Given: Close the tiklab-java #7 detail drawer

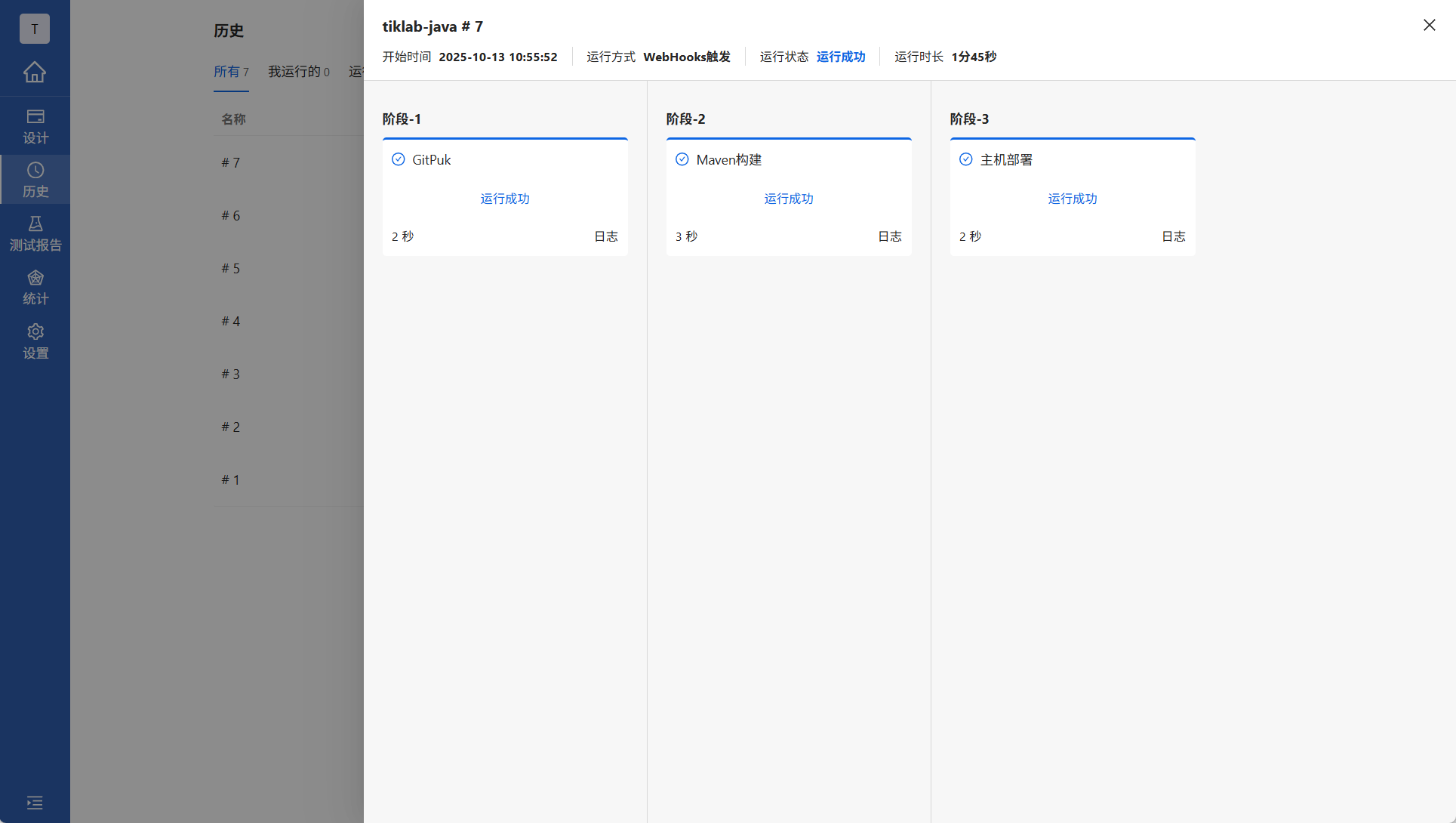Looking at the screenshot, I should point(1429,25).
